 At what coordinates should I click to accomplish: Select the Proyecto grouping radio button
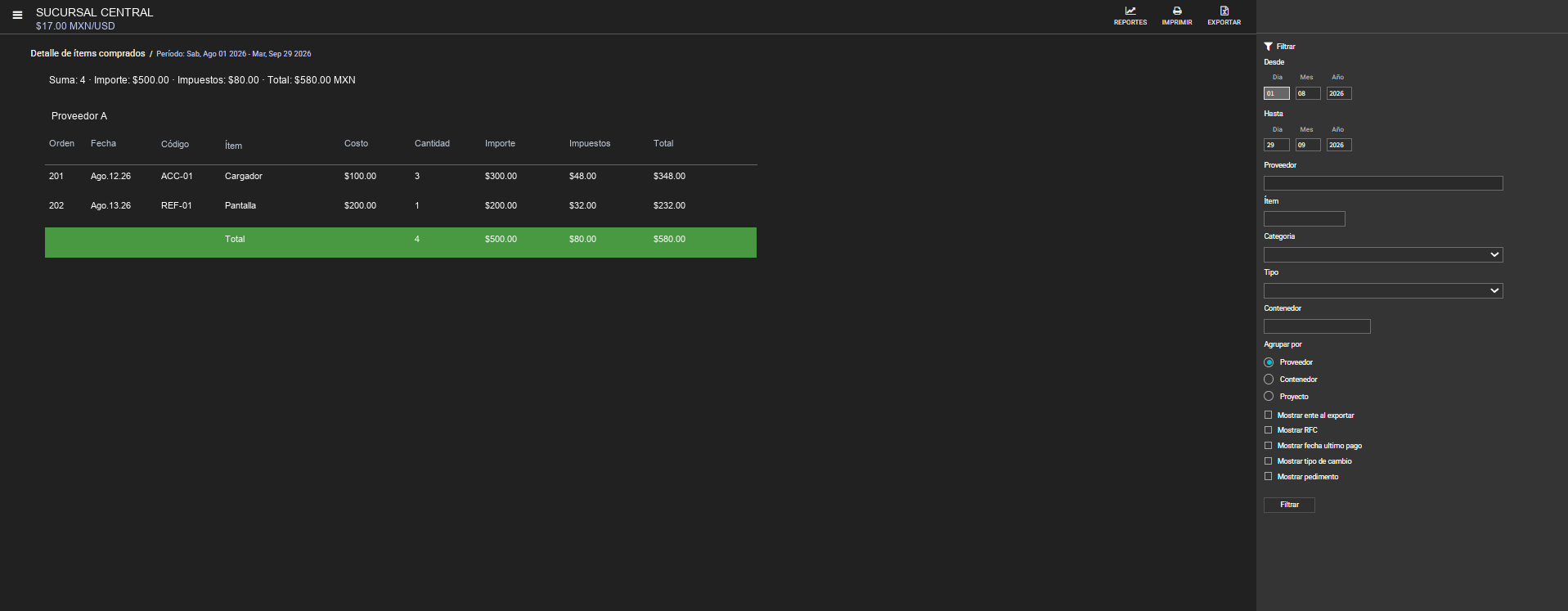pyautogui.click(x=1269, y=397)
